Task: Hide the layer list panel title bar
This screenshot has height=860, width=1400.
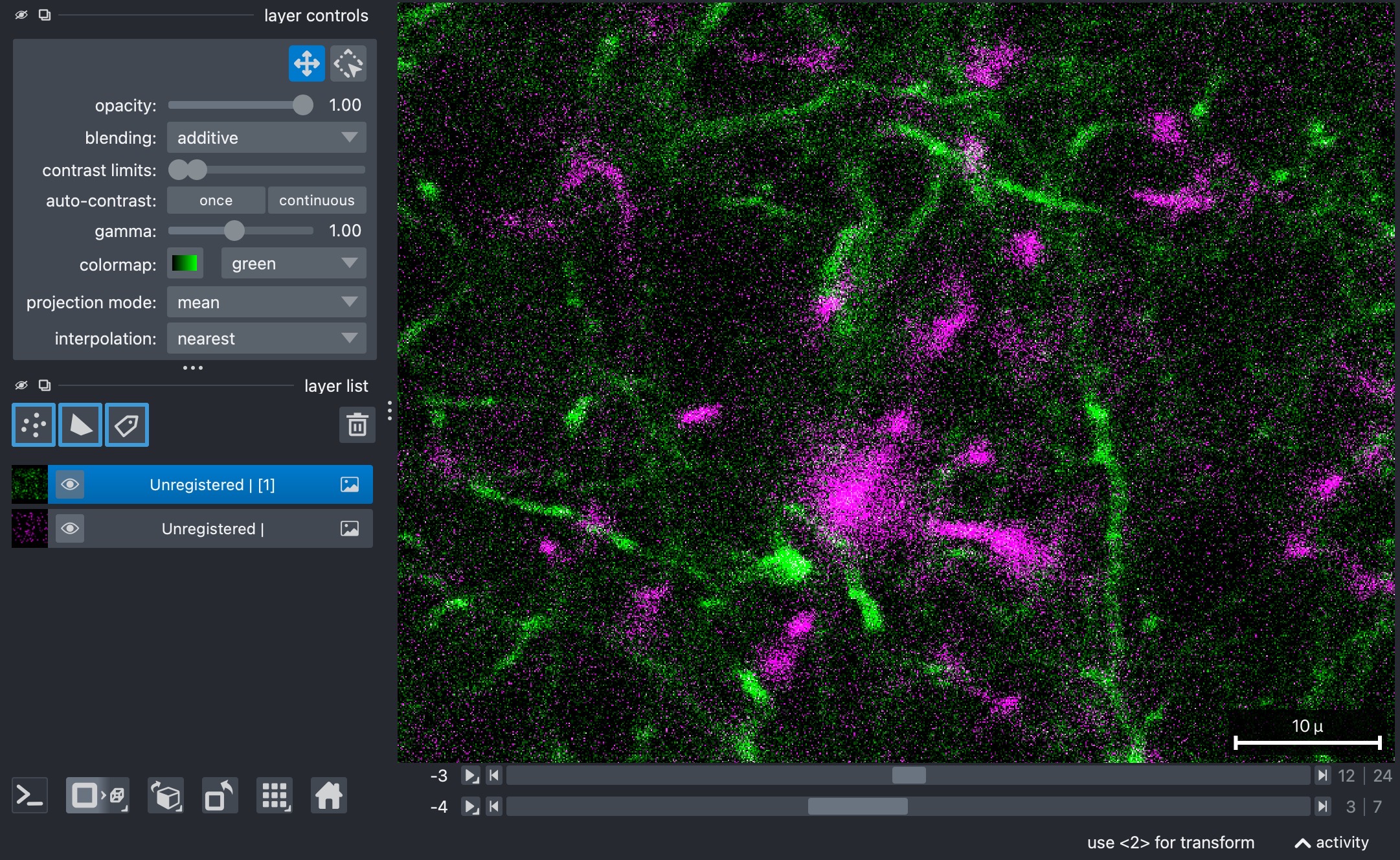Action: [x=21, y=385]
